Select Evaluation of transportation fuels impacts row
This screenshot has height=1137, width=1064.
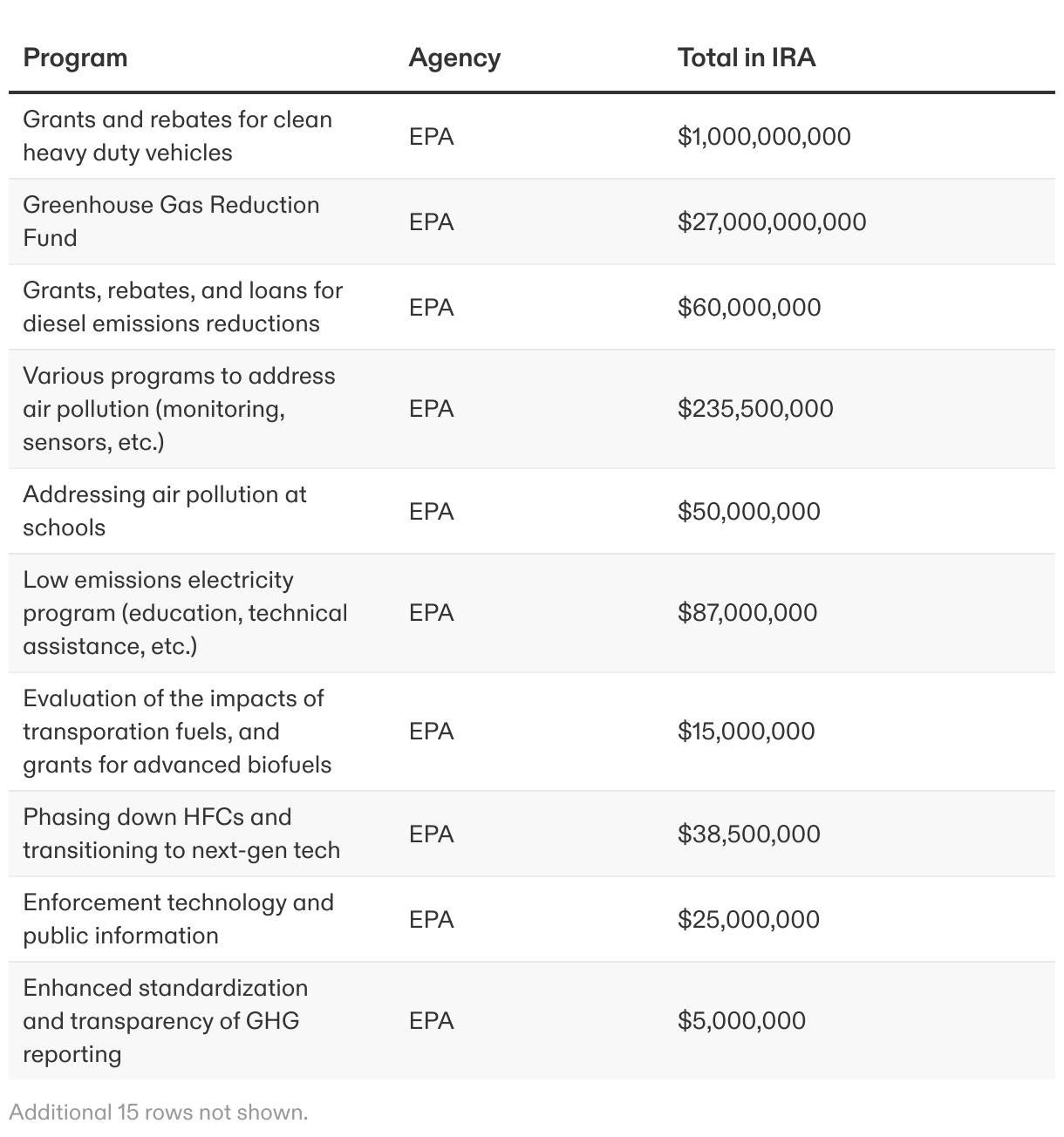point(532,732)
